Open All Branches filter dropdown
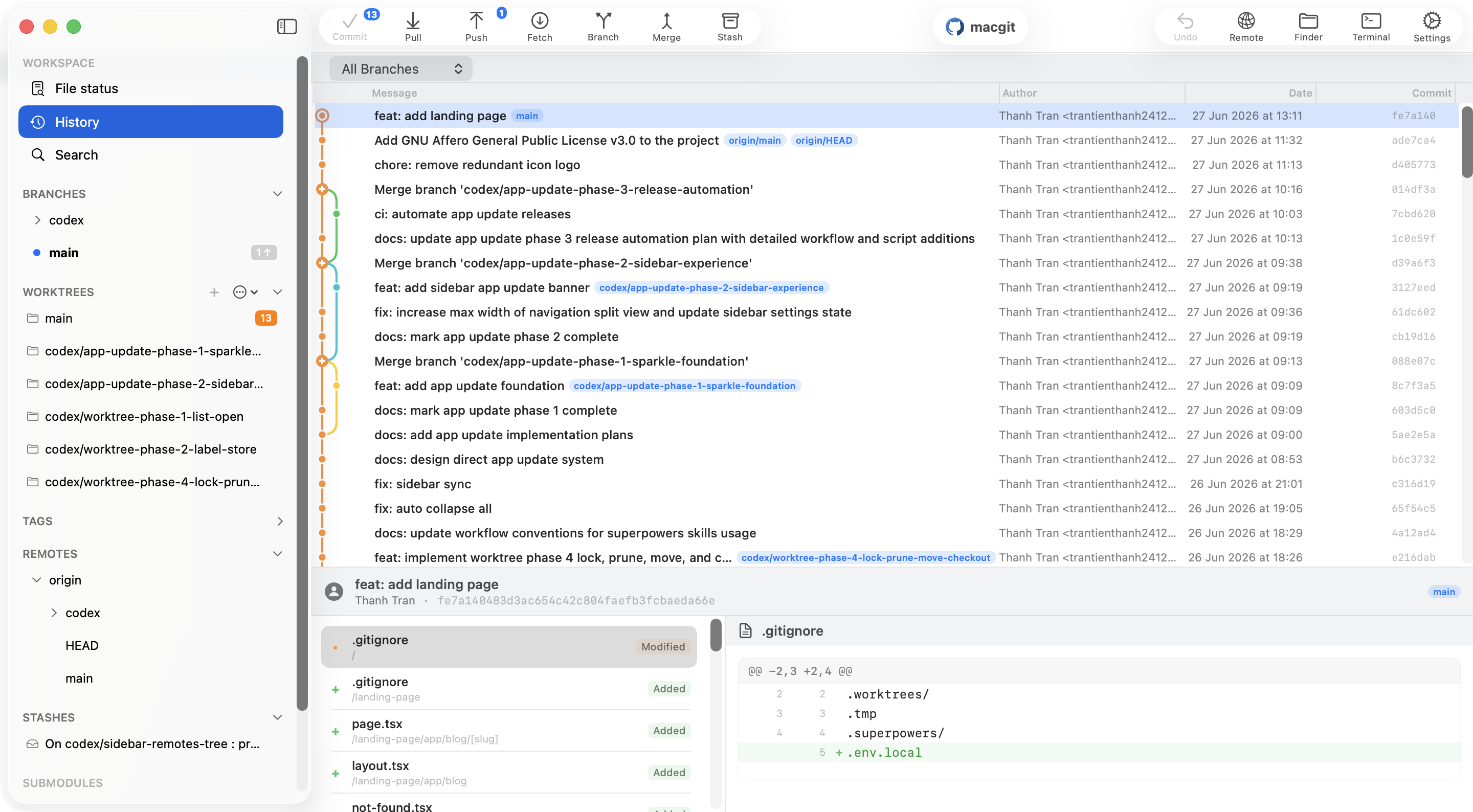The image size is (1473, 812). (x=401, y=69)
